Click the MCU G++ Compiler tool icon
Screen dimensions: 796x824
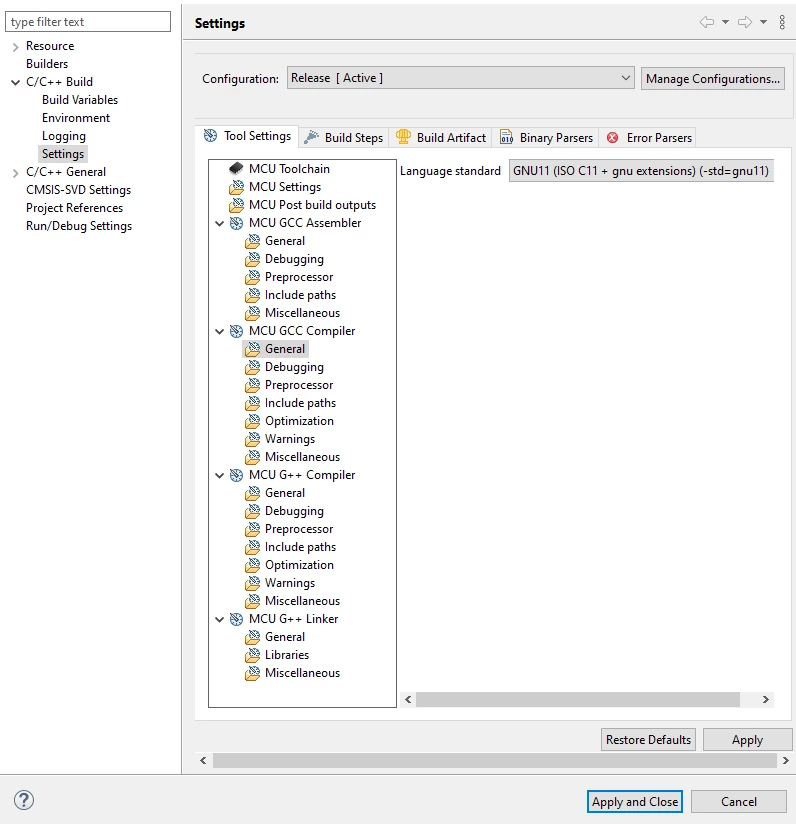[x=236, y=475]
